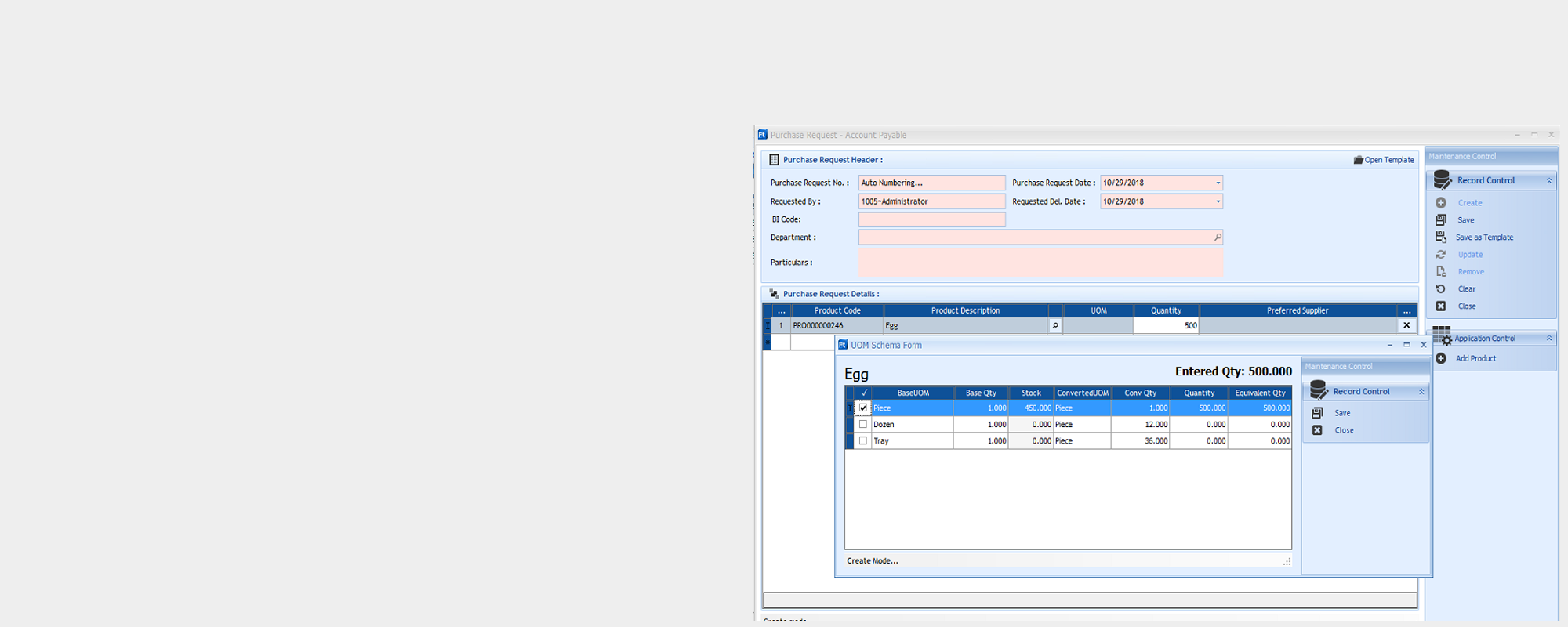This screenshot has height=627, width=1568.
Task: Minimize the UOM Schema Form window
Action: [x=1389, y=345]
